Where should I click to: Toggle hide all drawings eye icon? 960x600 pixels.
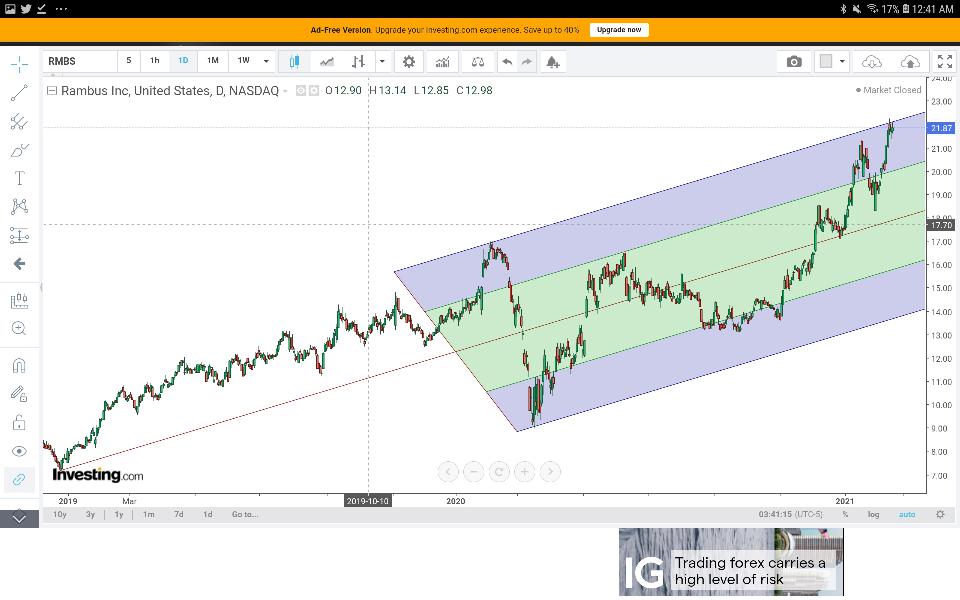coord(19,451)
